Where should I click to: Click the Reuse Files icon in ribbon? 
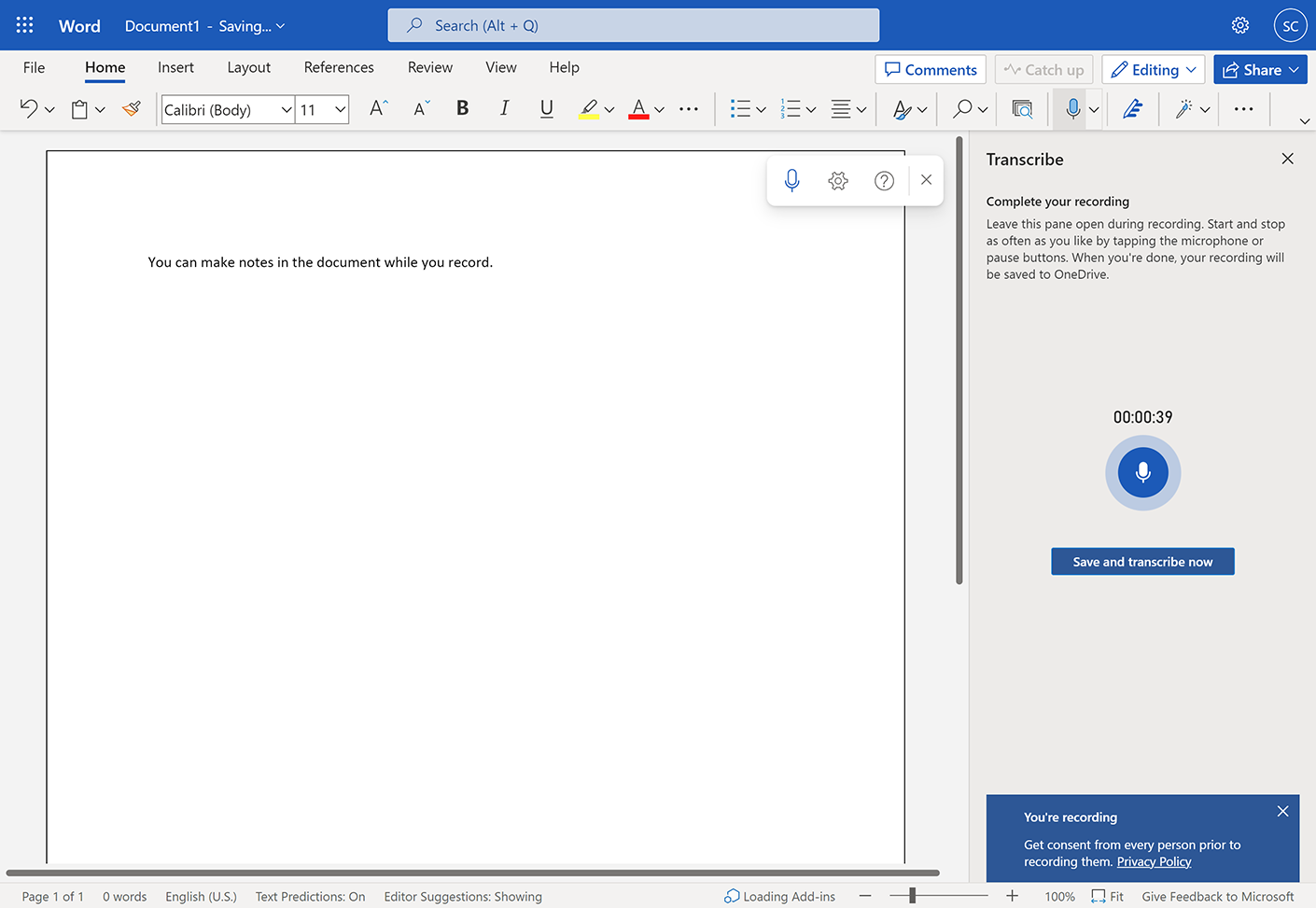1022,109
